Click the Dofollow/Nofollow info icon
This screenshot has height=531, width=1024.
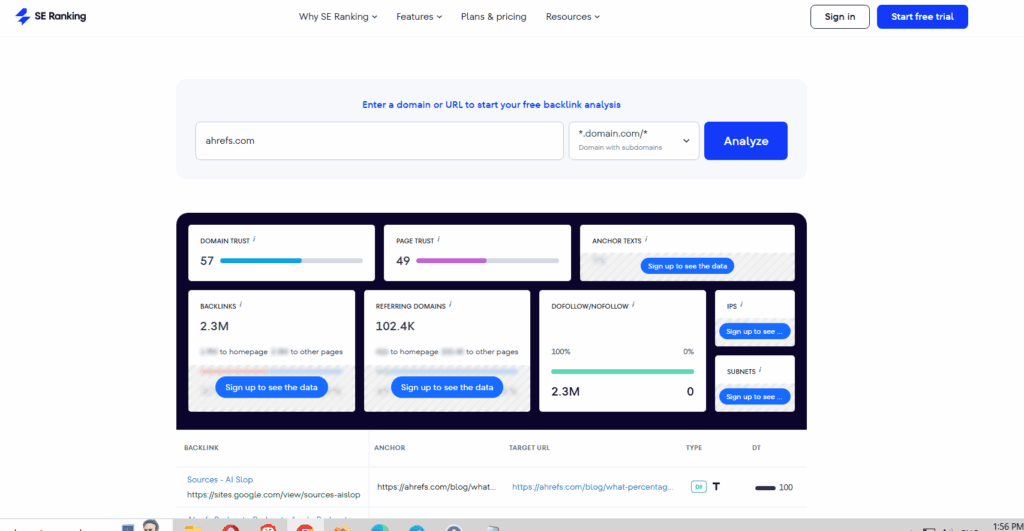pyautogui.click(x=633, y=305)
